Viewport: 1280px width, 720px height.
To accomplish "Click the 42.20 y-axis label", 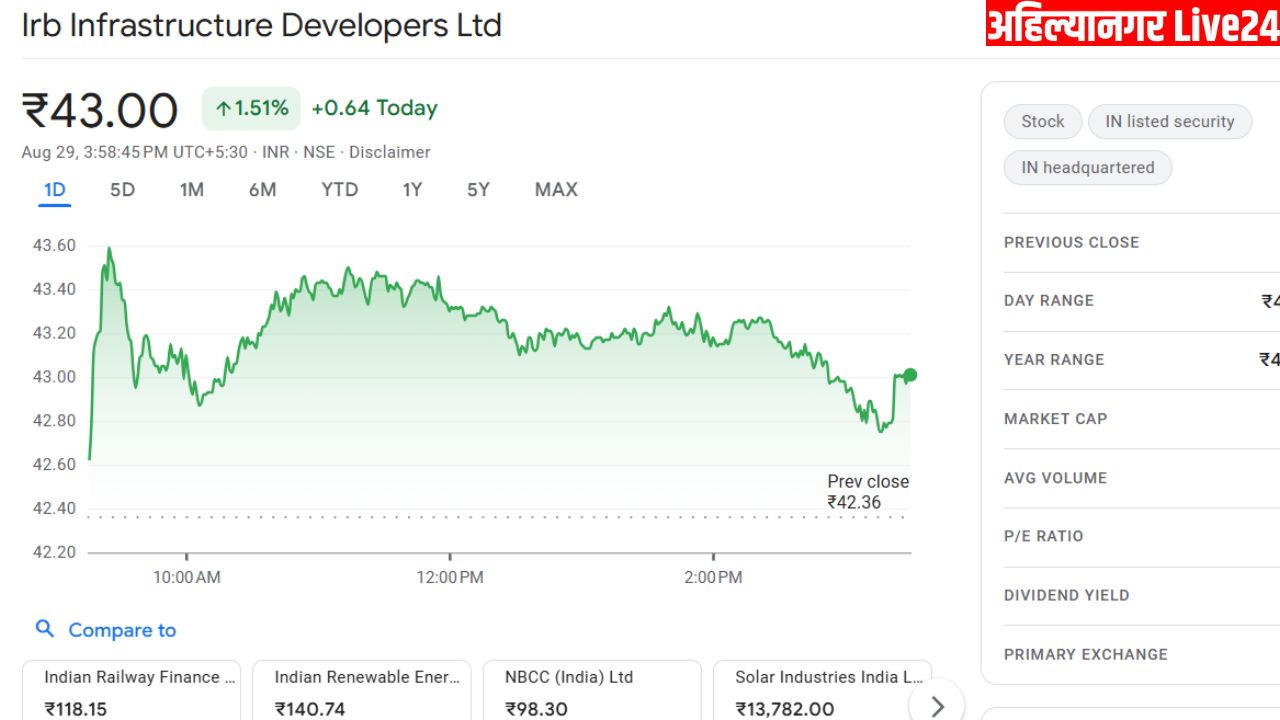I will click(54, 552).
